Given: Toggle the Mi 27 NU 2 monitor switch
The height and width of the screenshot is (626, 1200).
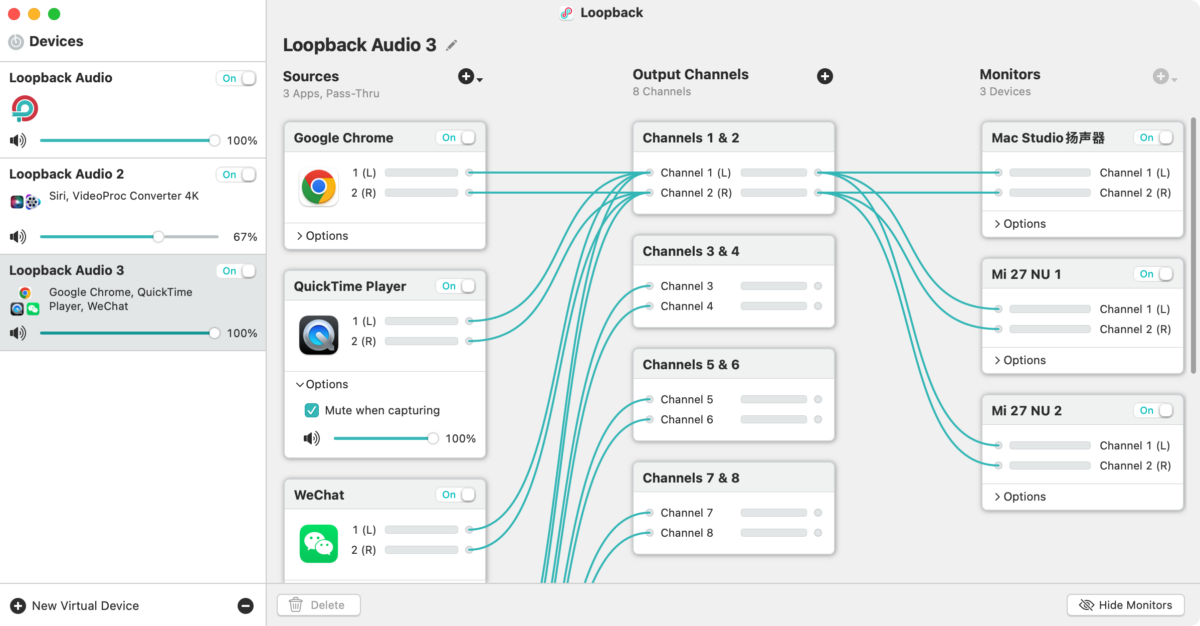Looking at the screenshot, I should [1154, 410].
